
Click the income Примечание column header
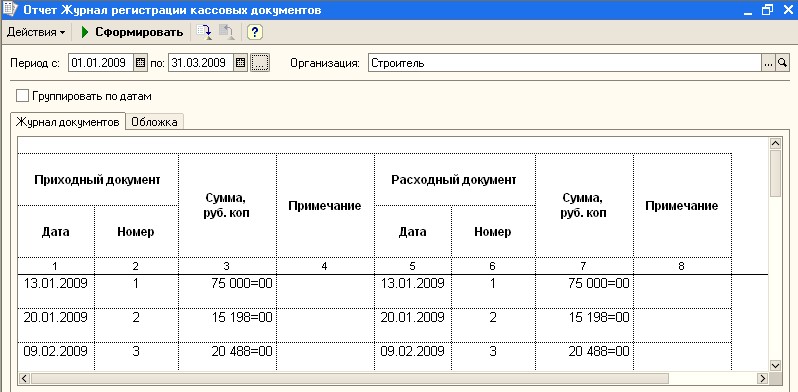point(325,206)
